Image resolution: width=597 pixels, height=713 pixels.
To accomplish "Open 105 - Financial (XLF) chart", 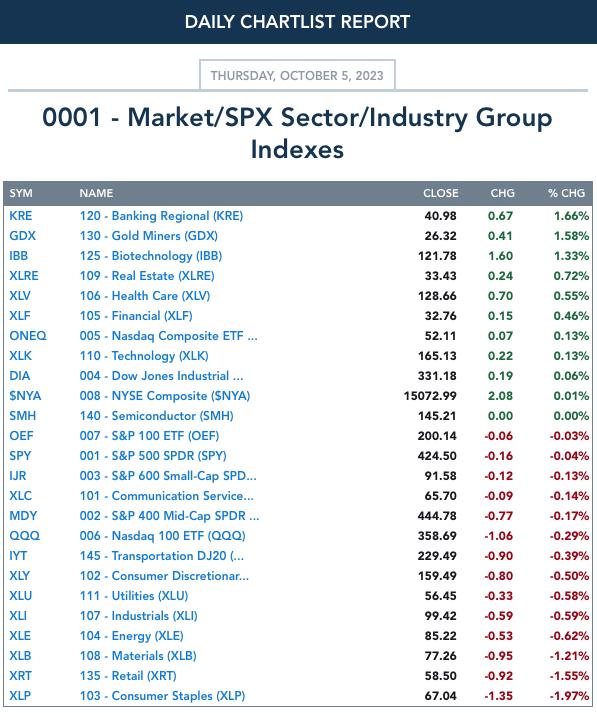I will click(x=136, y=316).
